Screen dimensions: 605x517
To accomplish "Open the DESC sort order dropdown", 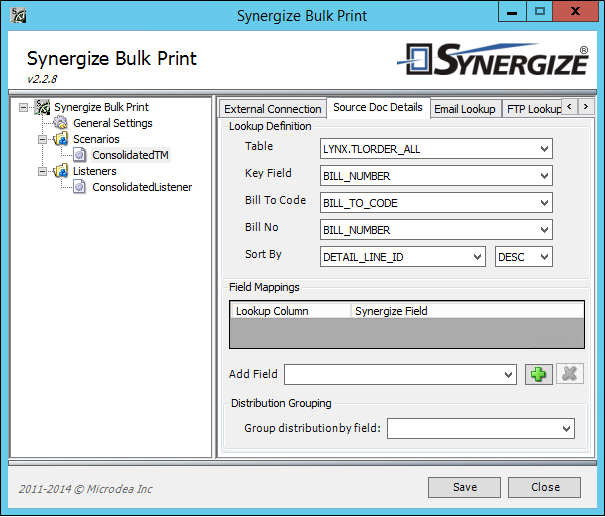I will [x=544, y=257].
